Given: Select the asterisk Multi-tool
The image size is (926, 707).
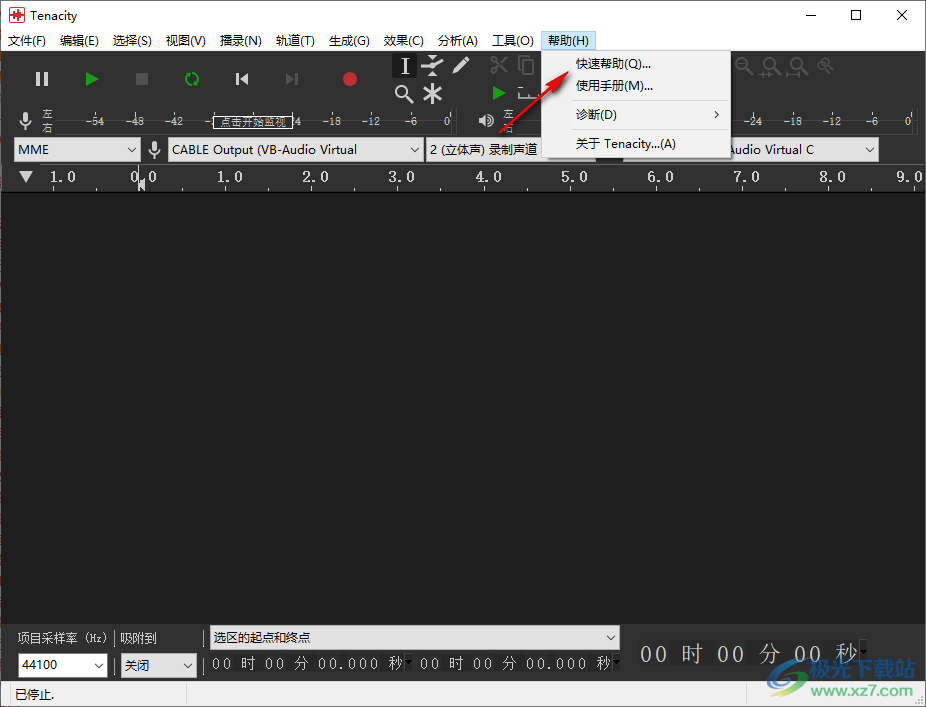Looking at the screenshot, I should tap(432, 94).
